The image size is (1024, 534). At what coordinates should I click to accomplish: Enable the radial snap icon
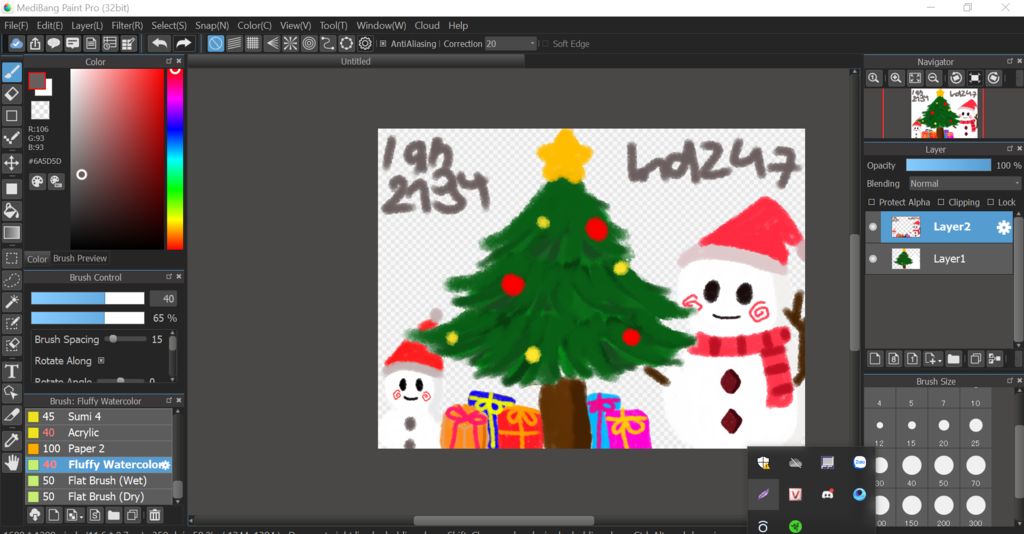[x=290, y=44]
